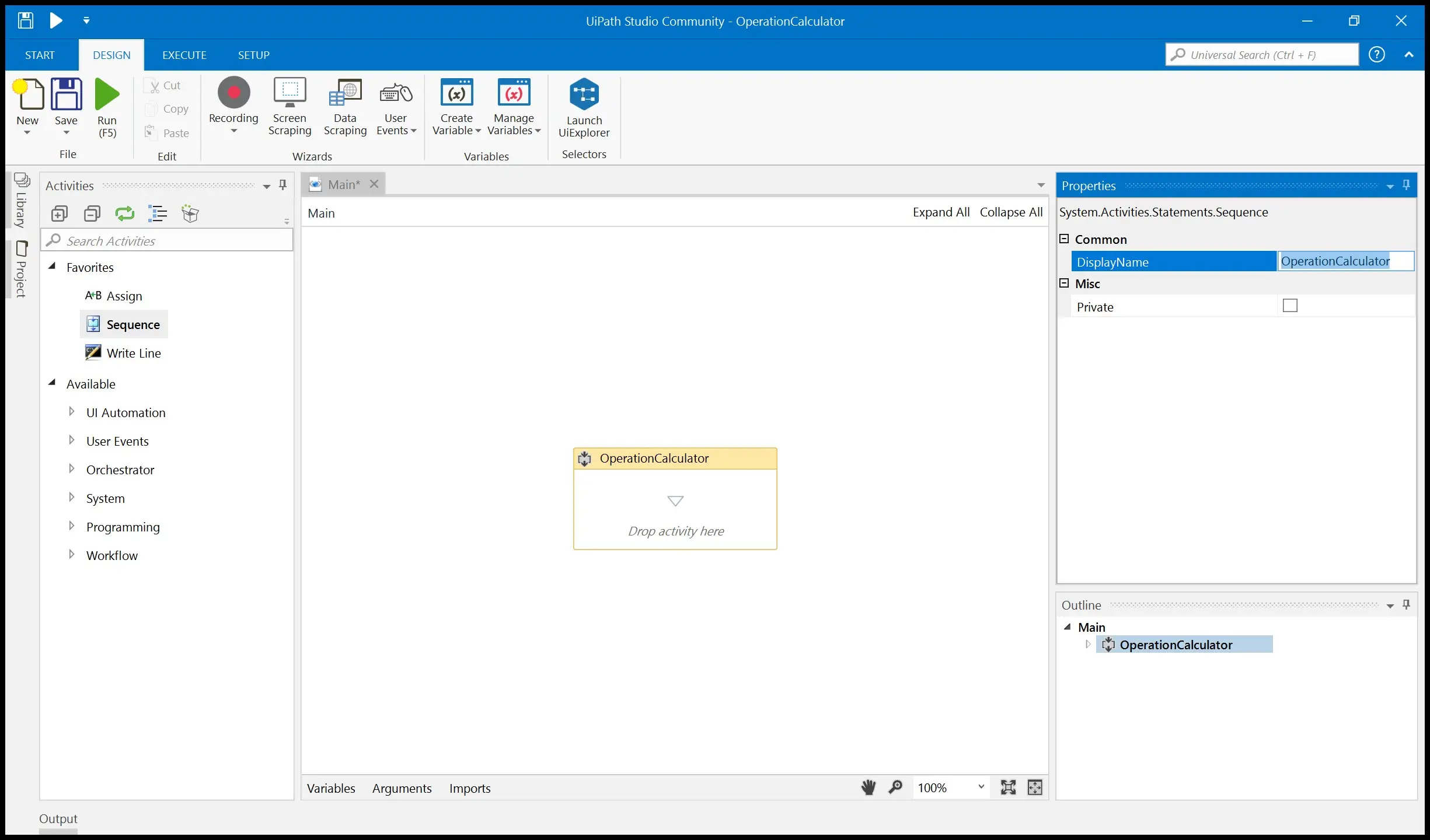Click the quick-access Save icon in title bar
Image resolution: width=1430 pixels, height=840 pixels.
(25, 20)
